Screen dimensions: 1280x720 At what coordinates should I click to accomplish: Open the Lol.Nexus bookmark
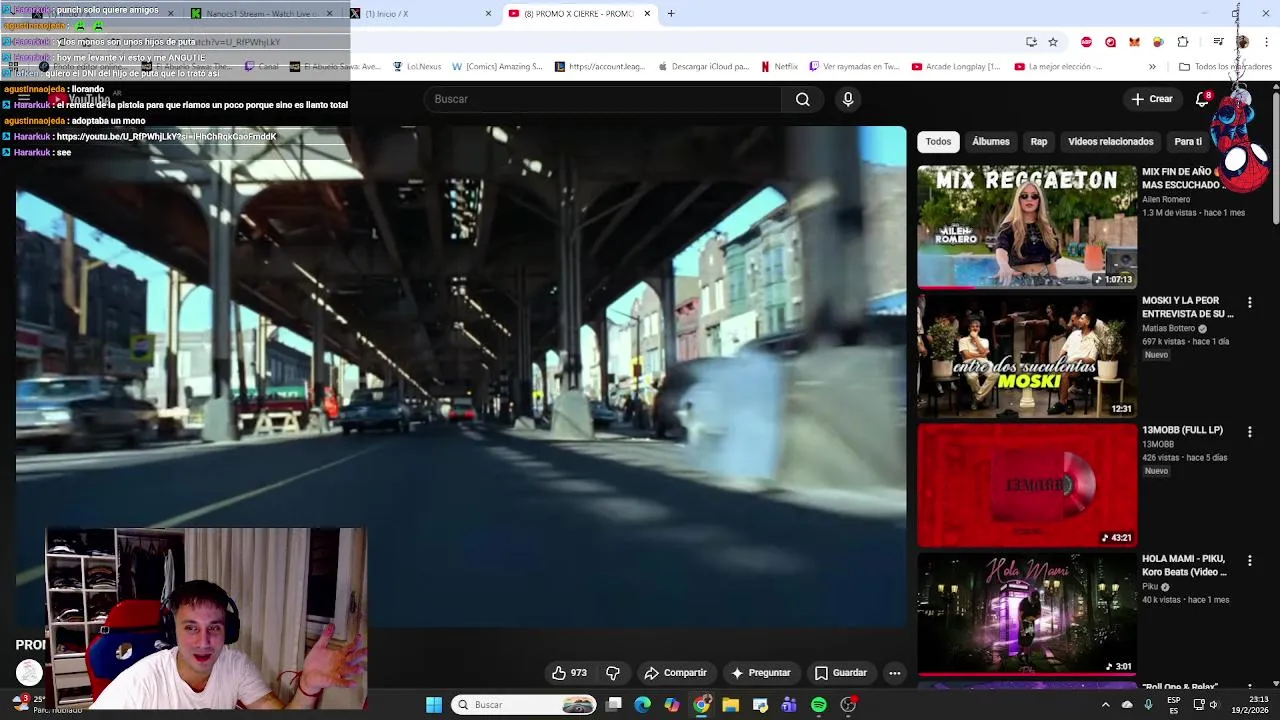click(x=417, y=67)
